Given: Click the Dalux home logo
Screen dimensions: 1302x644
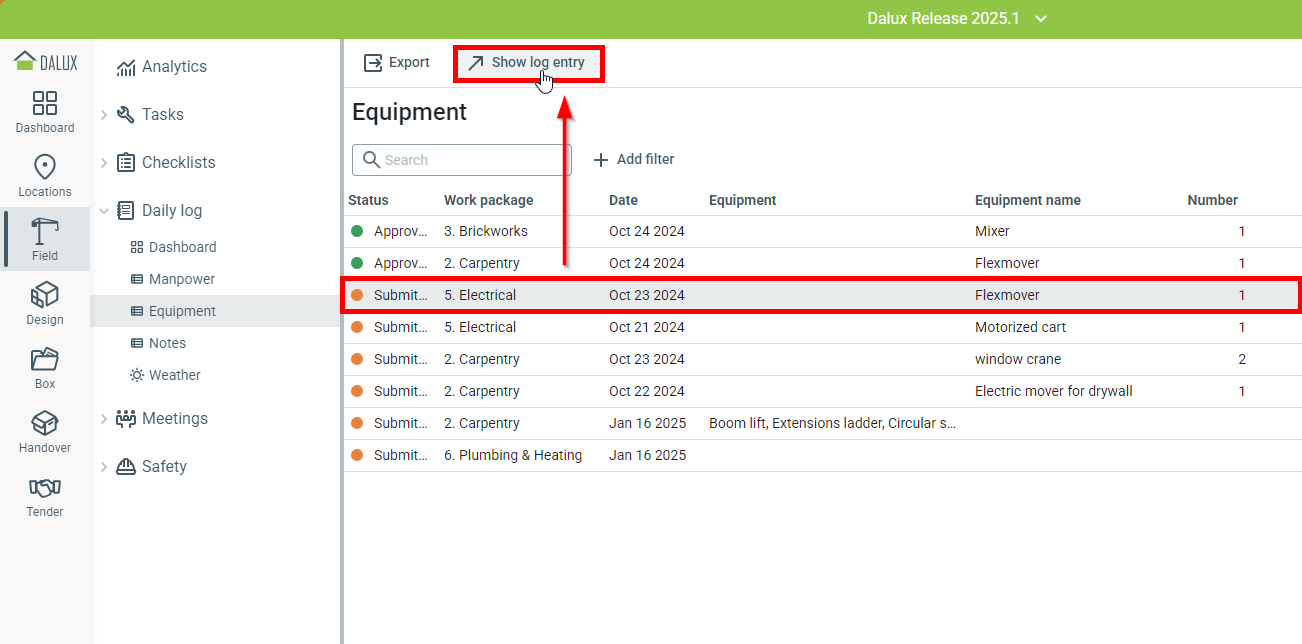Looking at the screenshot, I should click(45, 62).
